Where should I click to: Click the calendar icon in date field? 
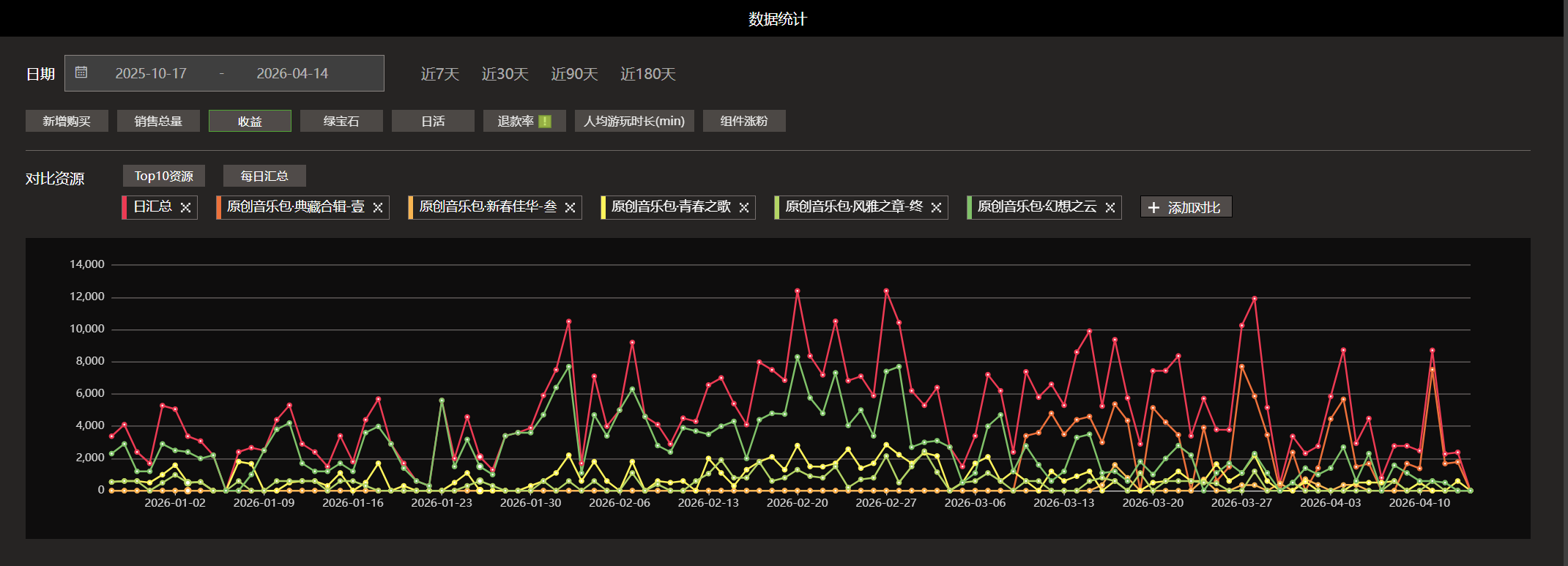click(81, 72)
